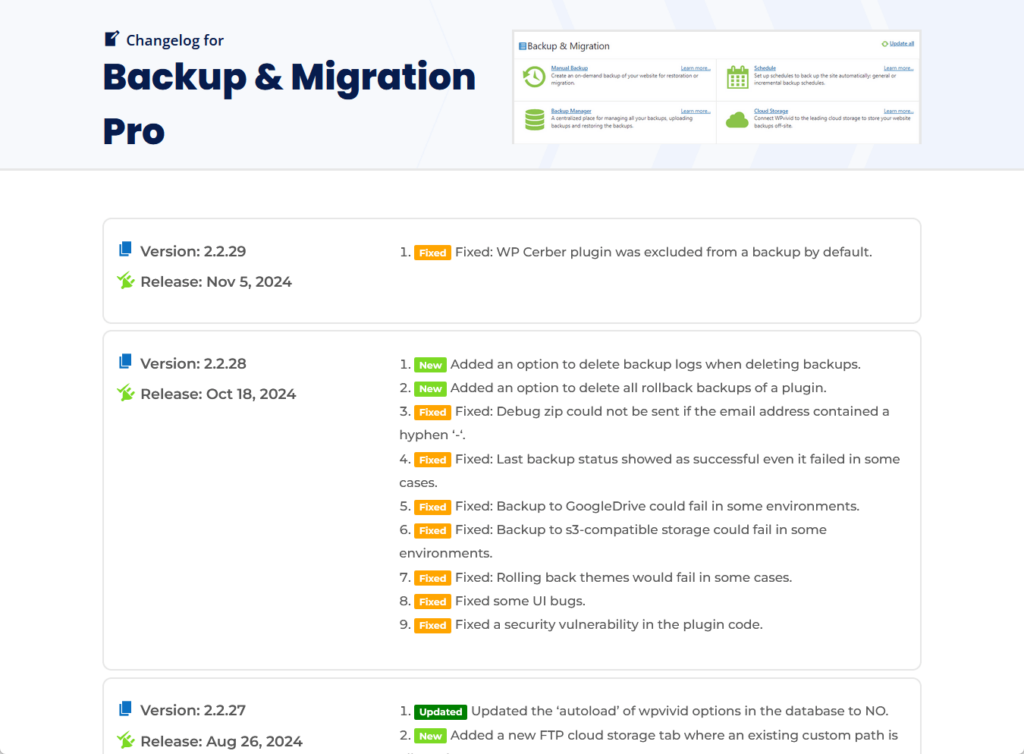The height and width of the screenshot is (754, 1024).
Task: Click 'Updated the autoload of wpvivid options' line
Action: (x=680, y=711)
